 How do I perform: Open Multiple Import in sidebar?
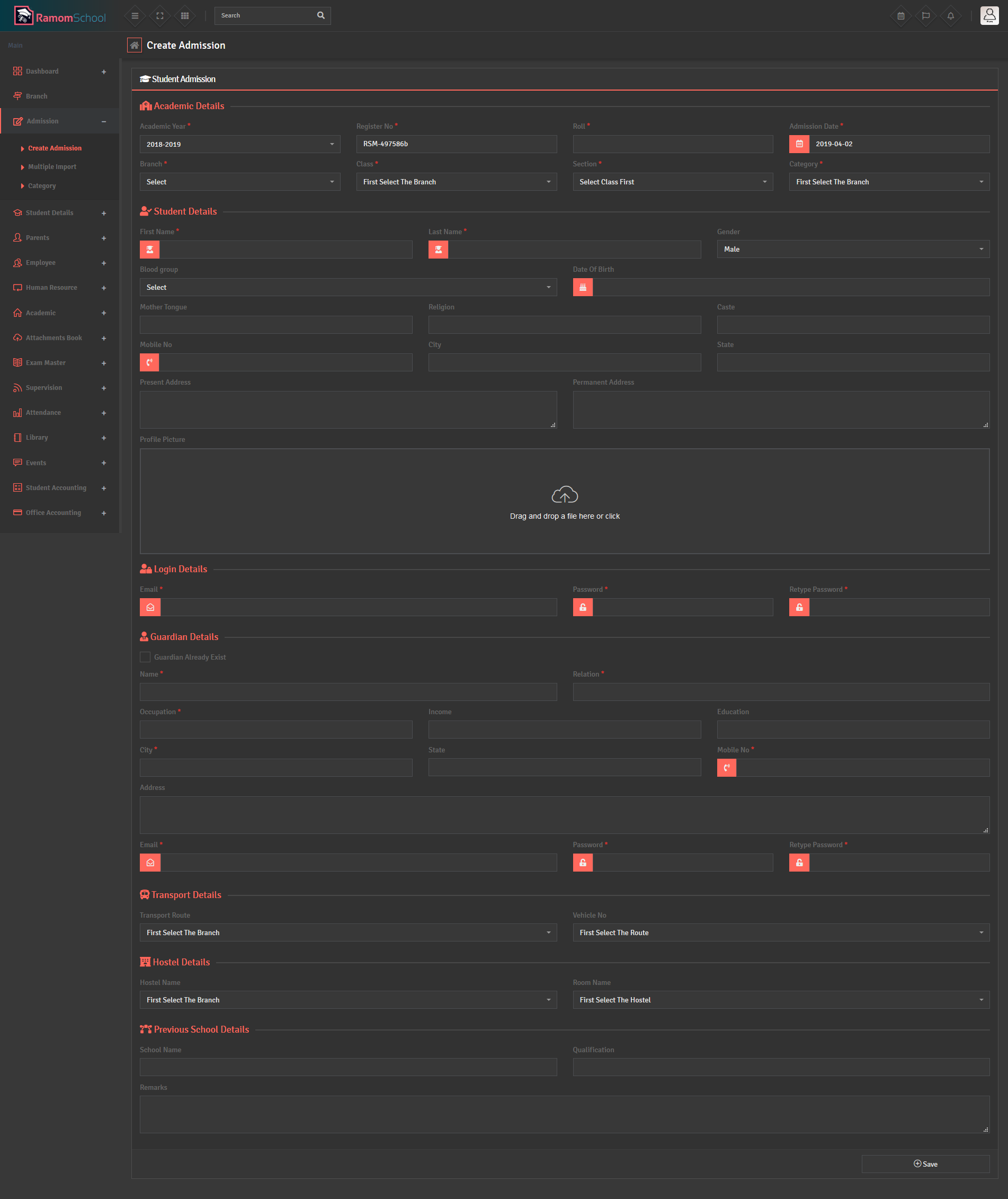point(52,167)
